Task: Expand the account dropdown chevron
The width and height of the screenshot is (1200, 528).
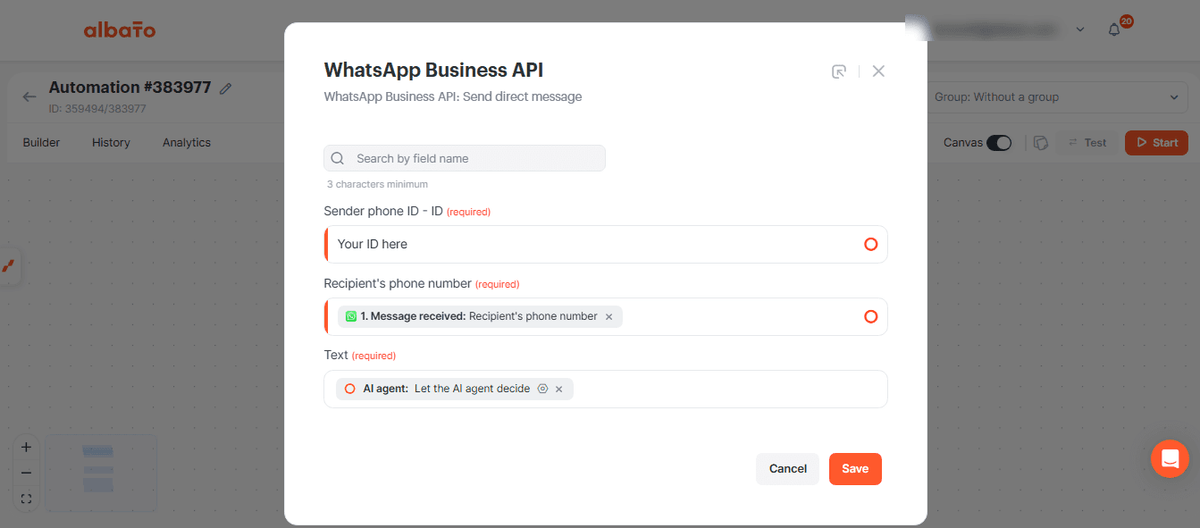Action: [1080, 30]
